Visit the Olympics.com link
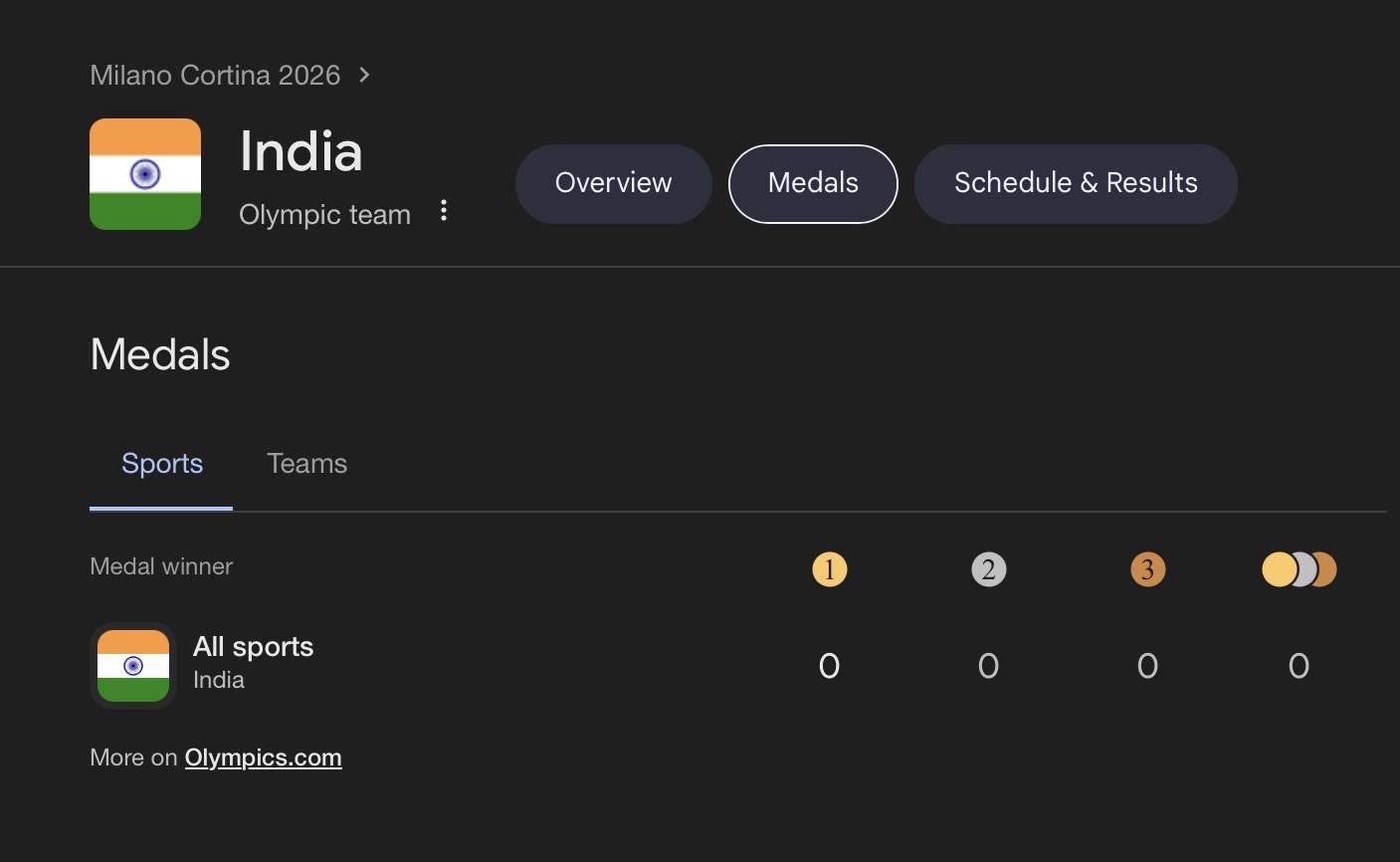 [263, 757]
